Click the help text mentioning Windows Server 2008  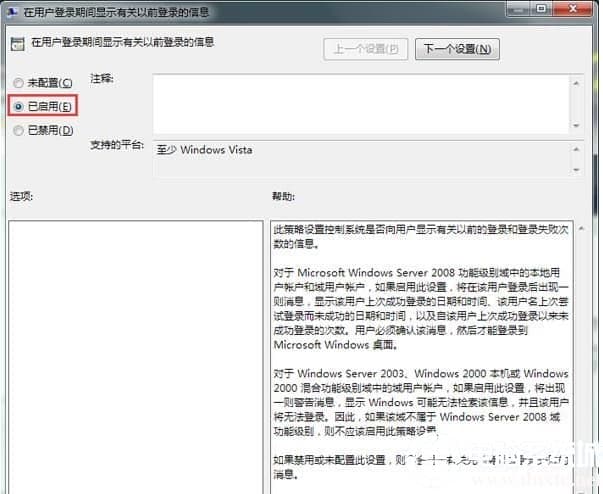tap(421, 308)
